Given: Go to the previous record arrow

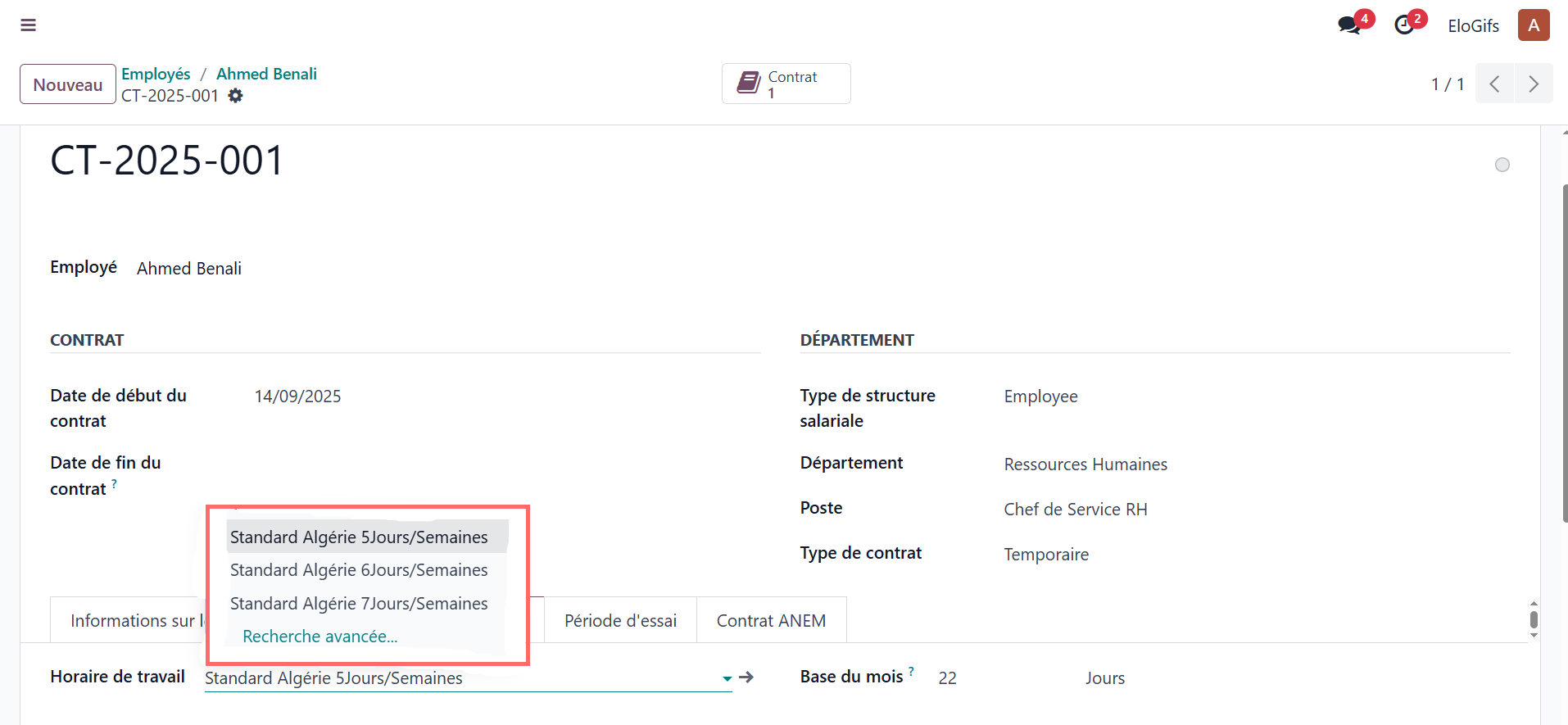Looking at the screenshot, I should tap(1494, 84).
